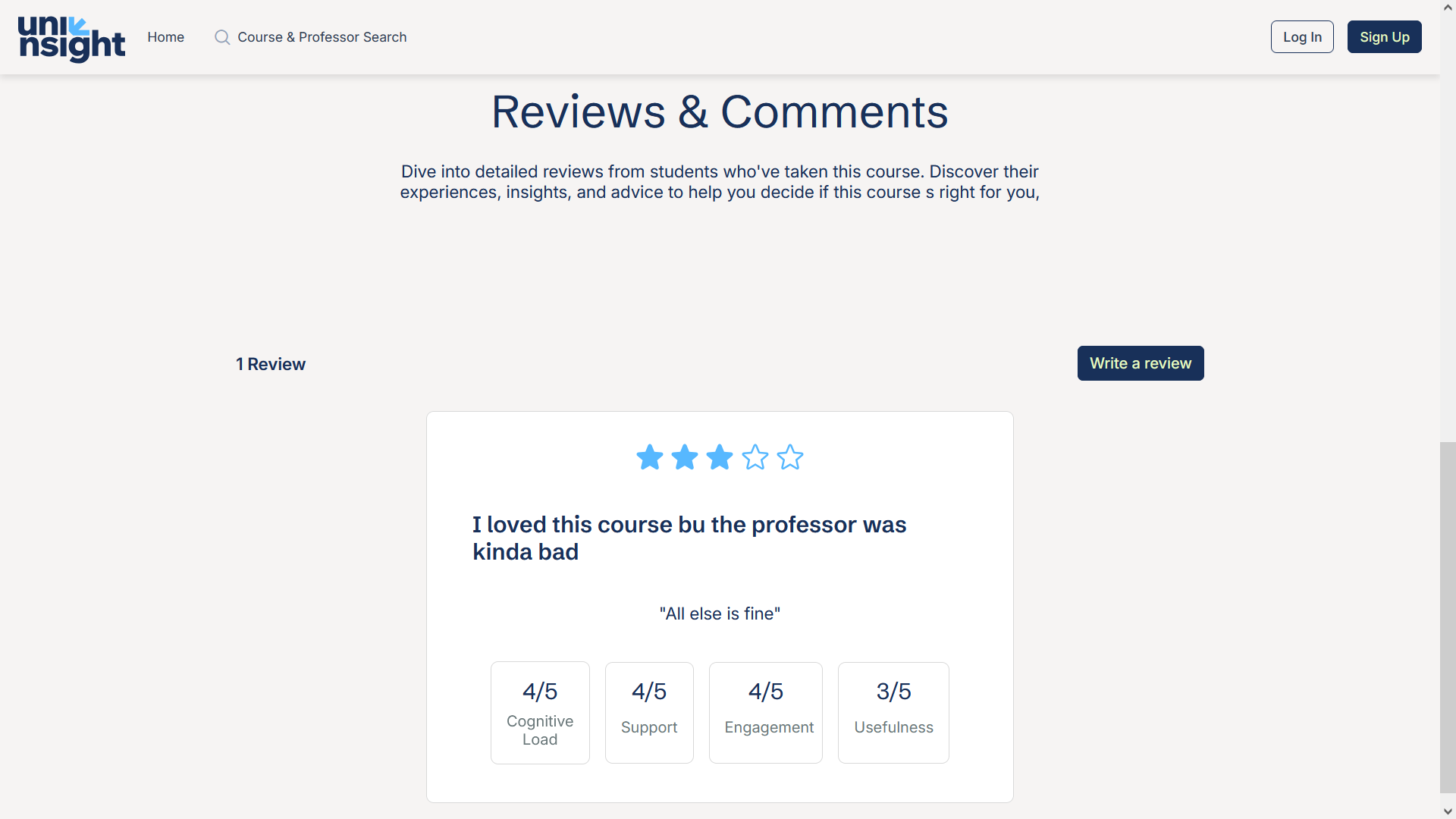Viewport: 1456px width, 819px height.
Task: Click the second filled star
Action: click(684, 457)
